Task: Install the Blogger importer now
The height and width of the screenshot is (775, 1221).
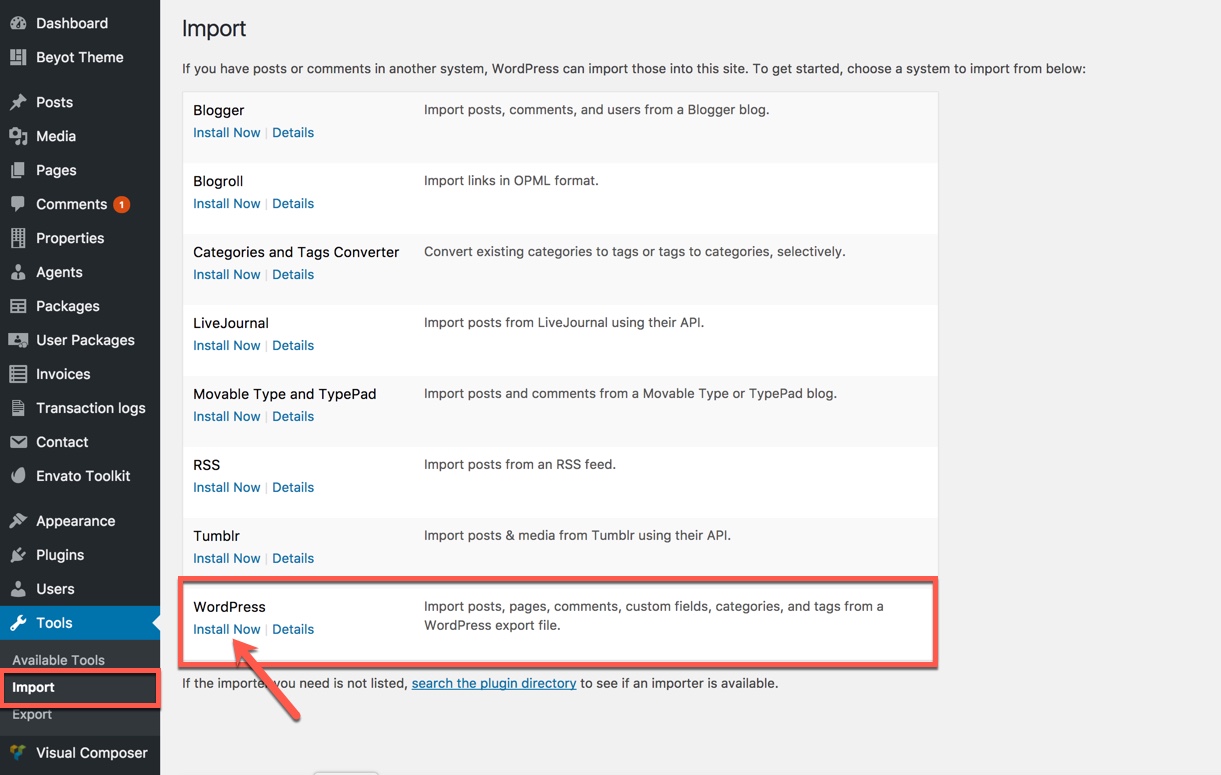Action: coord(227,132)
